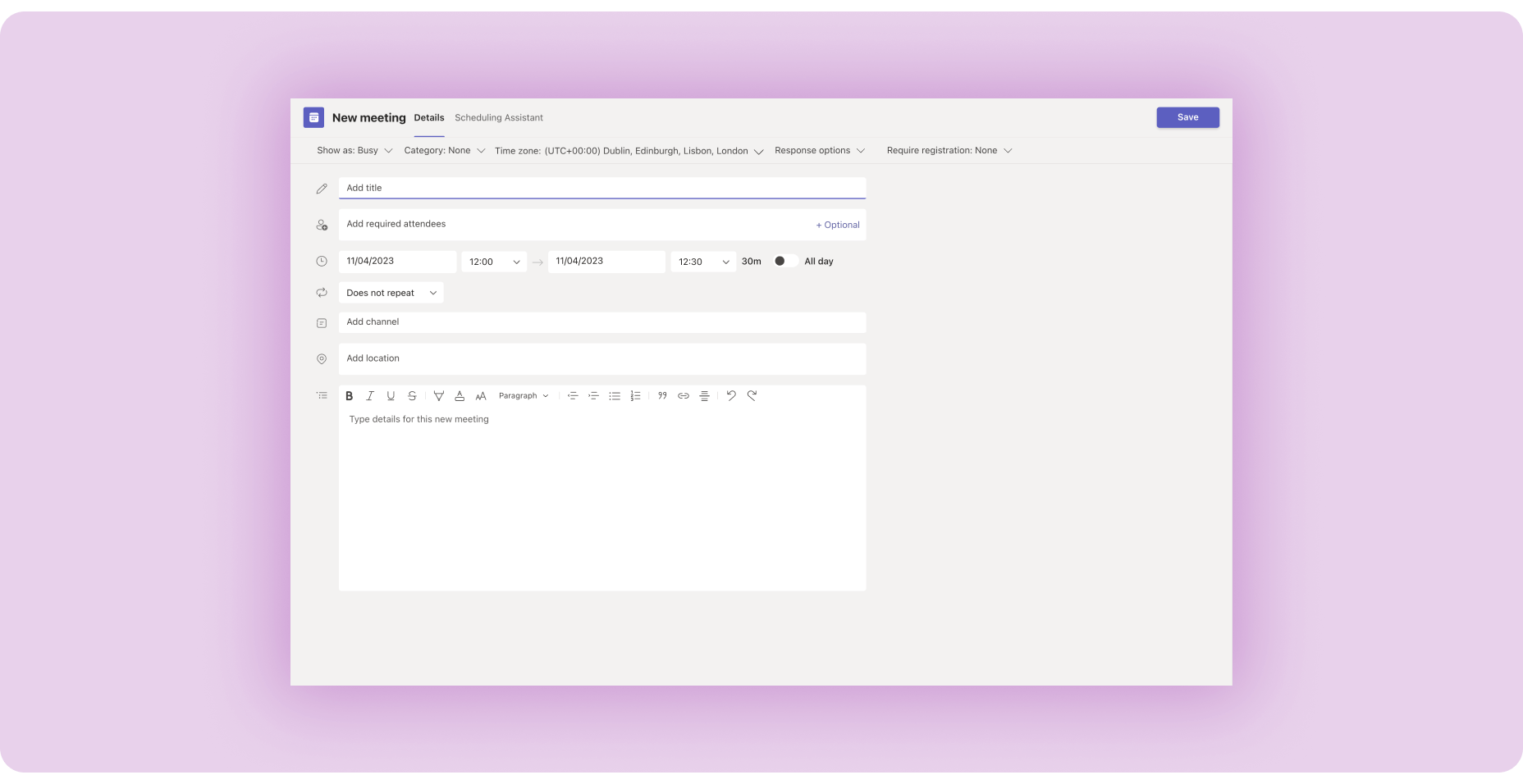This screenshot has height=784, width=1523.
Task: Redo the last edit
Action: click(x=752, y=395)
